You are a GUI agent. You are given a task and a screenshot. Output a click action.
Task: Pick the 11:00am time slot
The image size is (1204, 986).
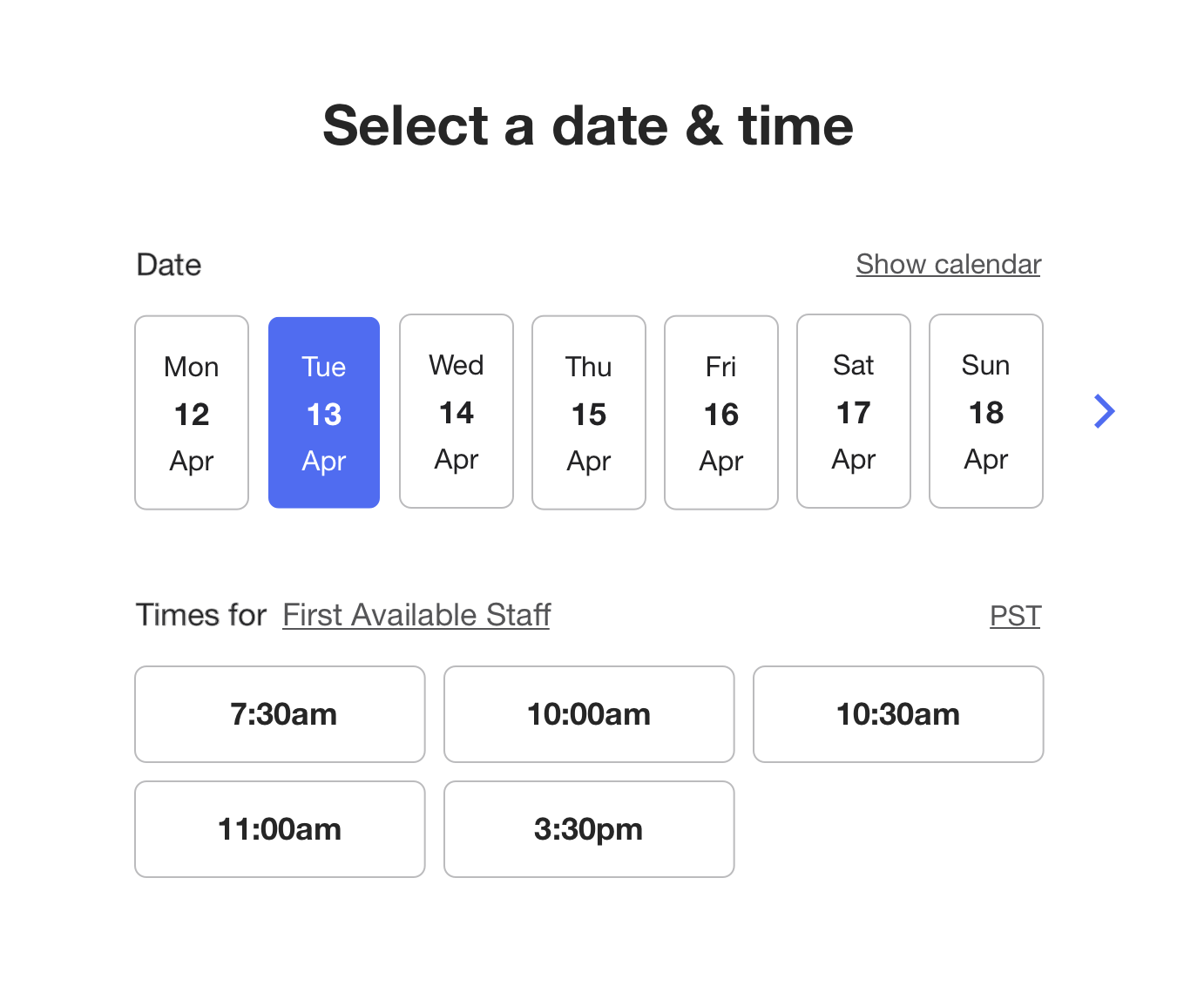click(281, 829)
